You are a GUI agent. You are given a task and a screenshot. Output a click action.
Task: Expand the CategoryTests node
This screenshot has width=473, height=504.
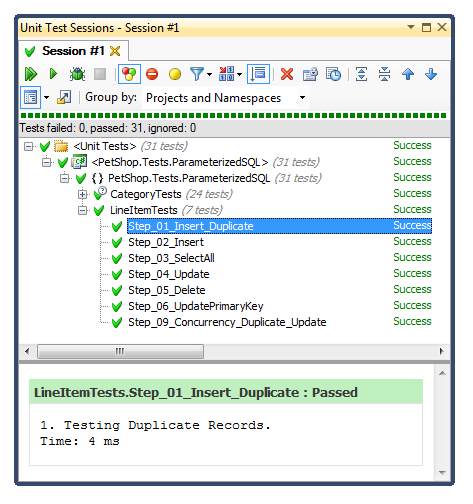coord(82,194)
